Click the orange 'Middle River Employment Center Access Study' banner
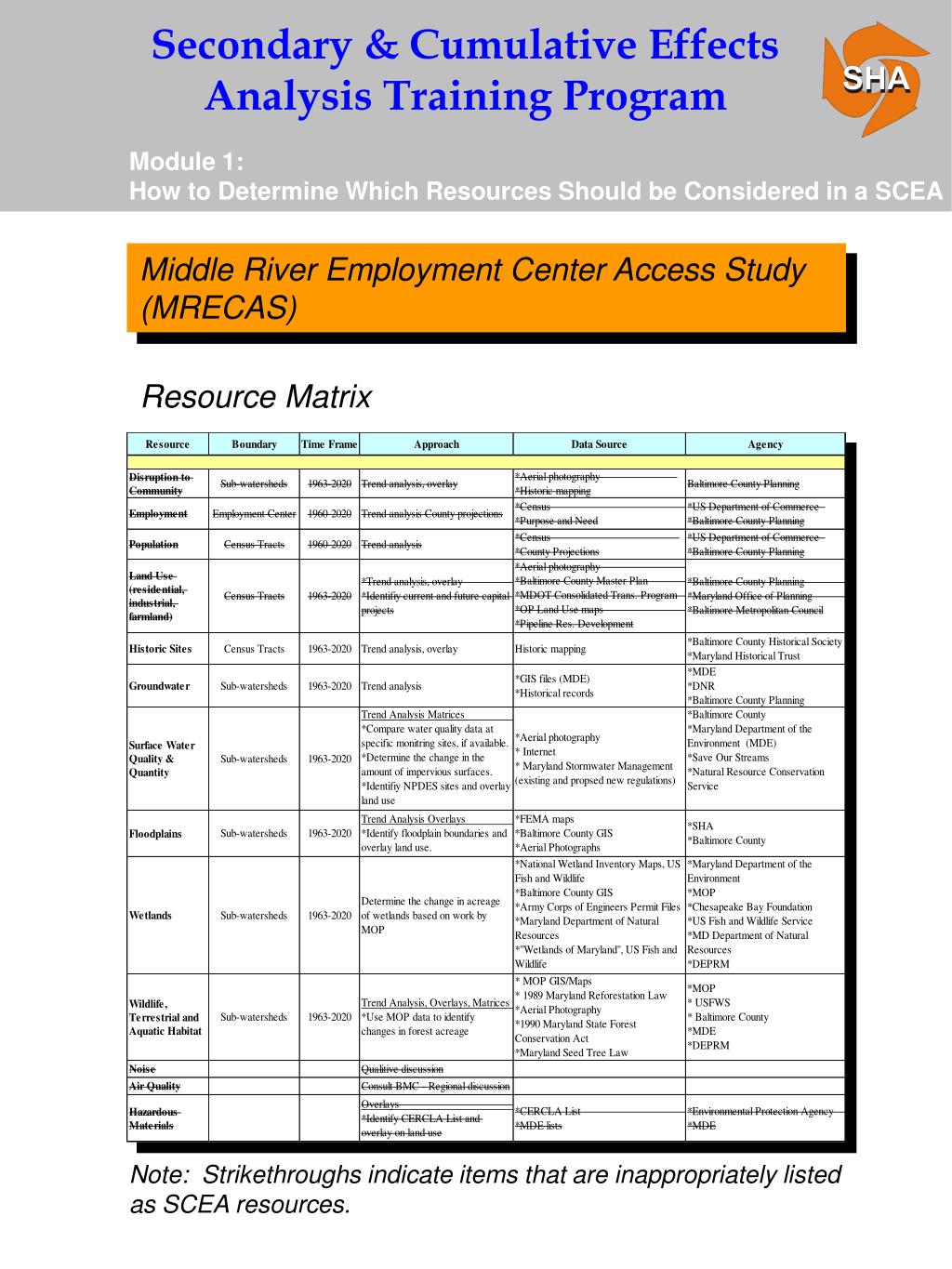 coord(486,288)
